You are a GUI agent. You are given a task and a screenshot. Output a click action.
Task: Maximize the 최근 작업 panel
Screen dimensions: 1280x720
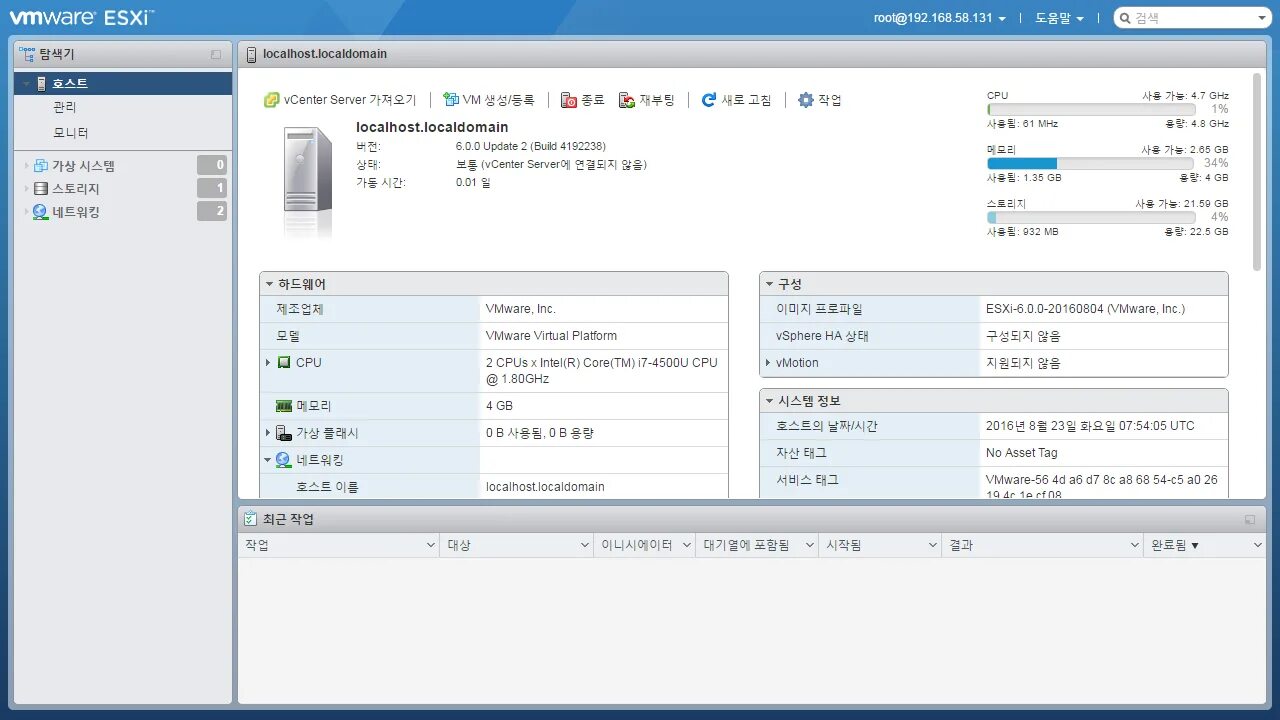(x=1250, y=519)
